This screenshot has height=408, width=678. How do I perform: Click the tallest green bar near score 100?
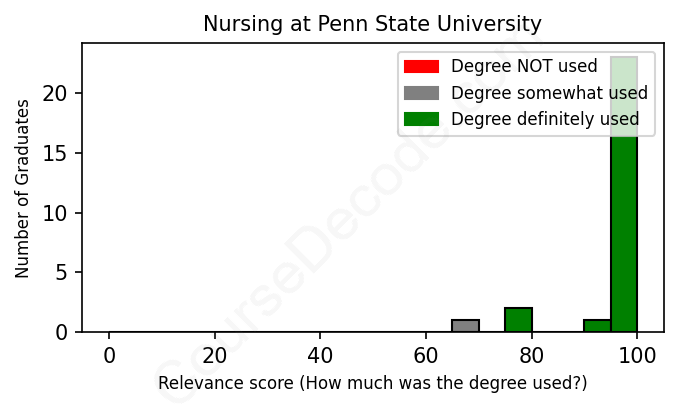click(x=624, y=220)
